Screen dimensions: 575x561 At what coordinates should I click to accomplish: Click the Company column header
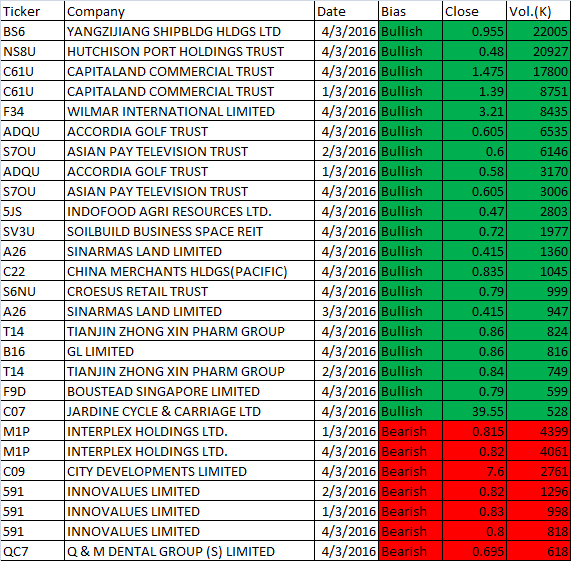coord(189,11)
